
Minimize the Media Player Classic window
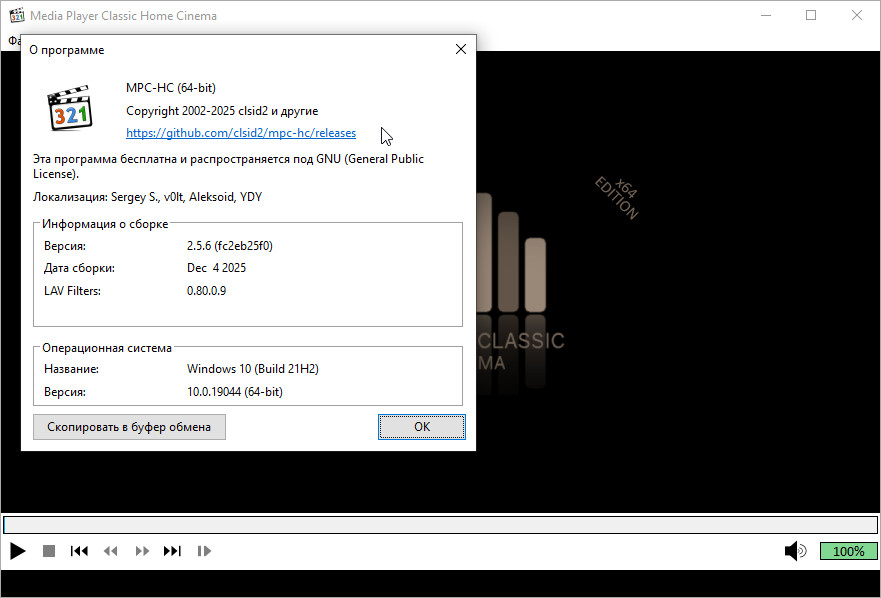[765, 16]
